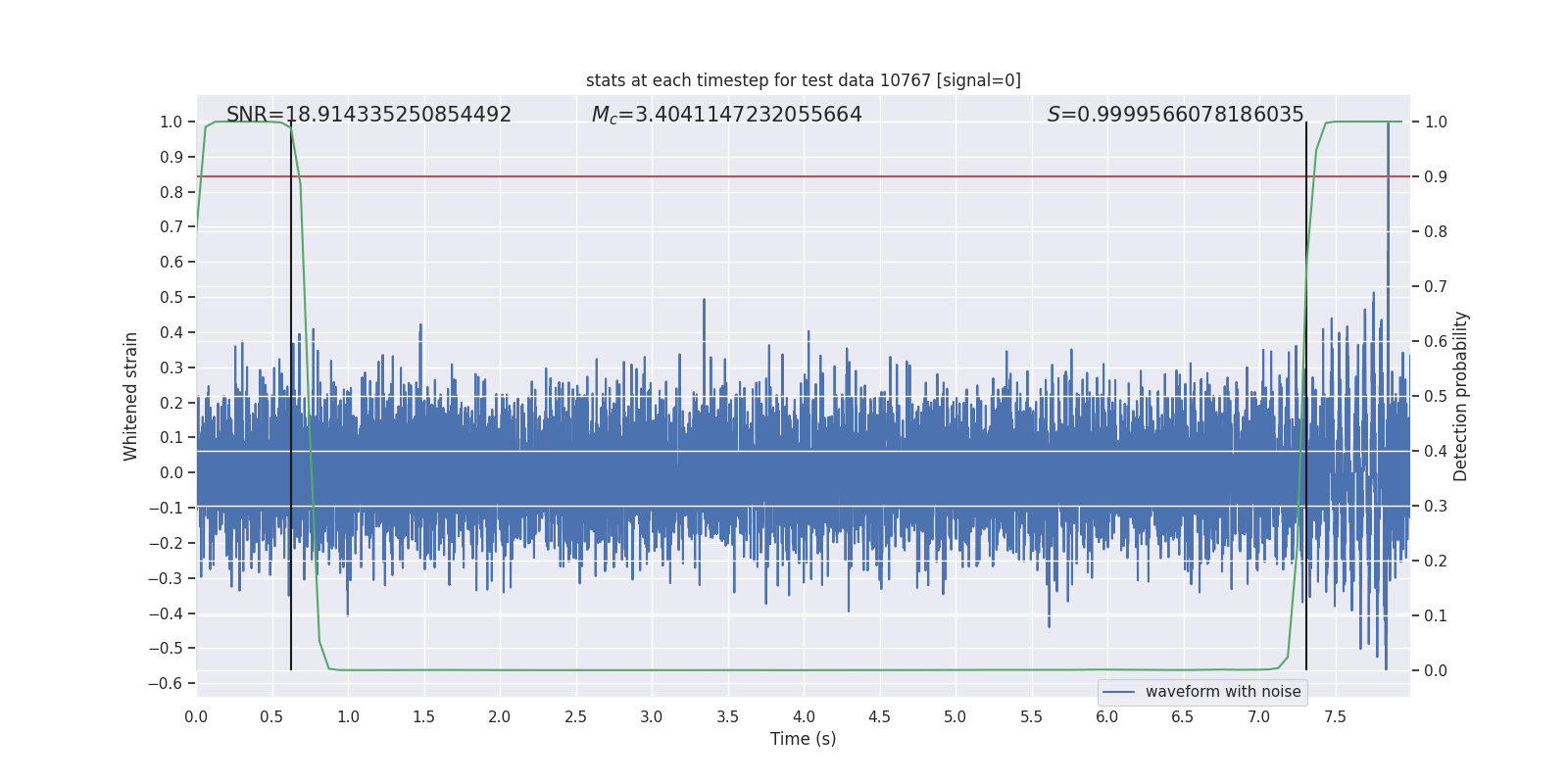Click the chirp mass Mc annotation

(x=726, y=115)
